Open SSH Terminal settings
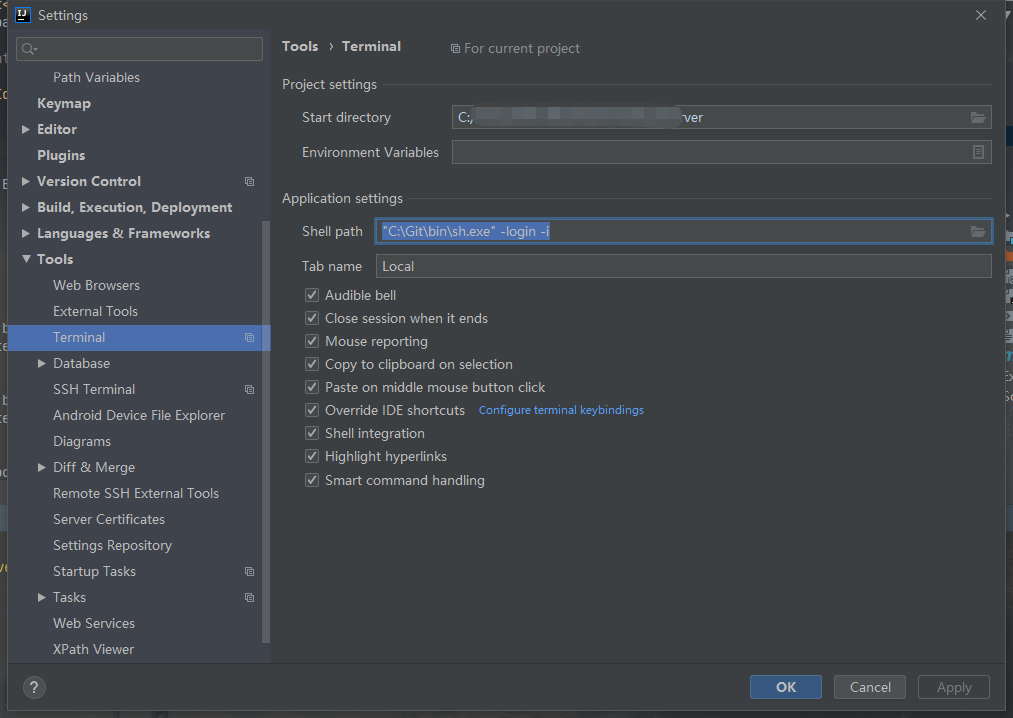The width and height of the screenshot is (1013, 718). click(x=94, y=390)
